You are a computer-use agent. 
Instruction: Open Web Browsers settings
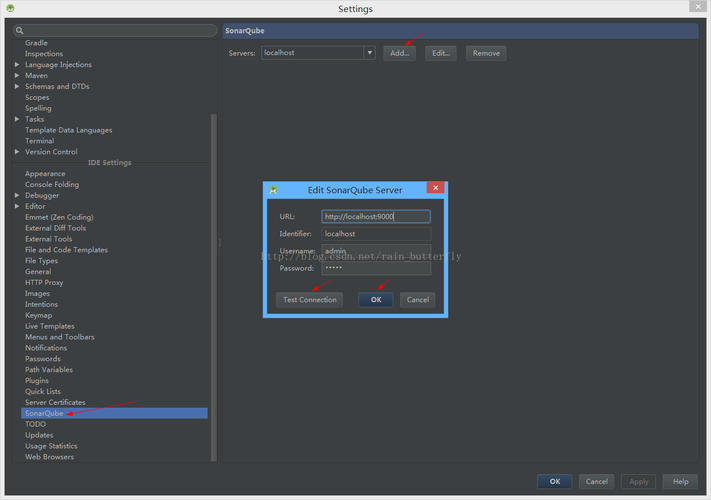point(49,456)
